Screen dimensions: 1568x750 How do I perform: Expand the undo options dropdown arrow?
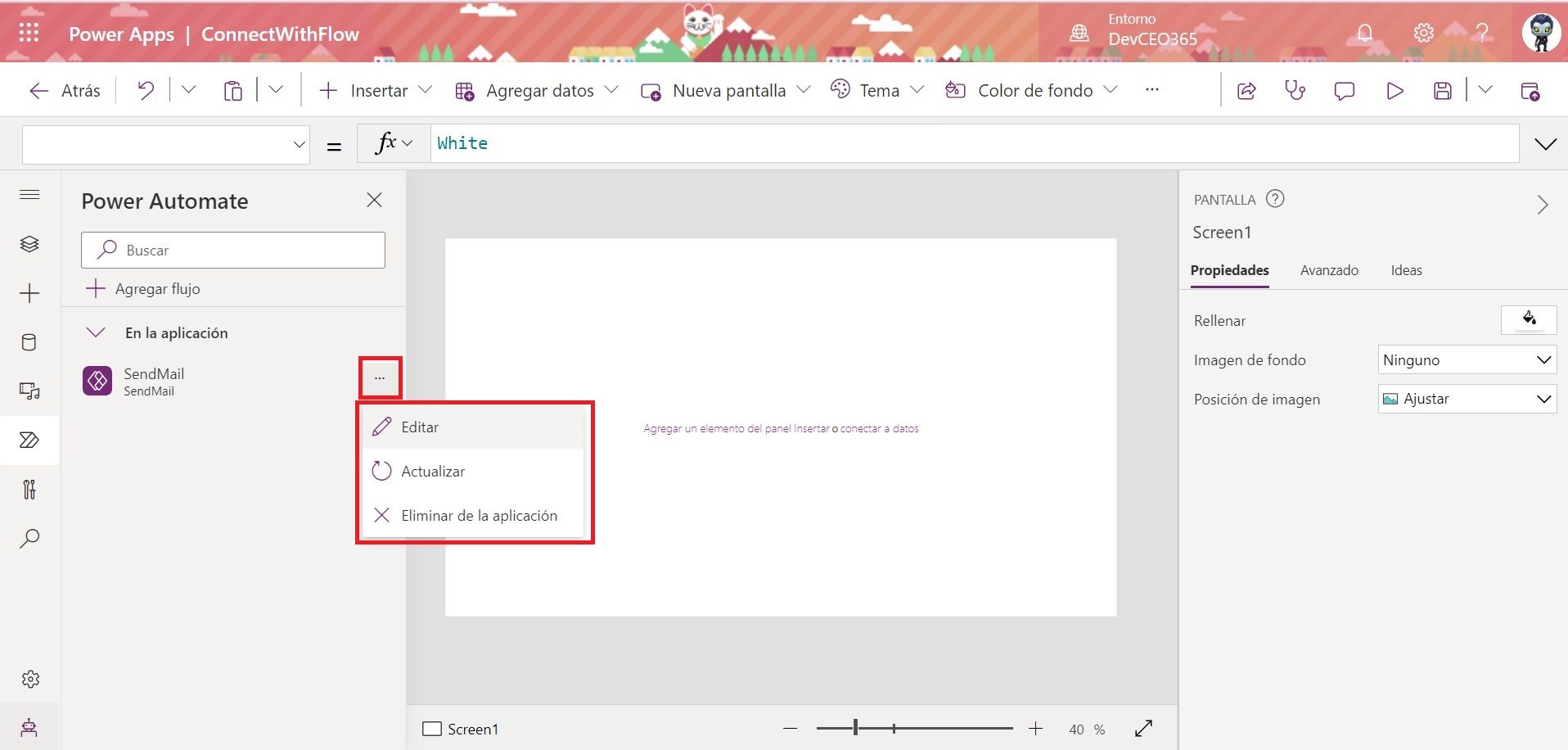tap(188, 89)
